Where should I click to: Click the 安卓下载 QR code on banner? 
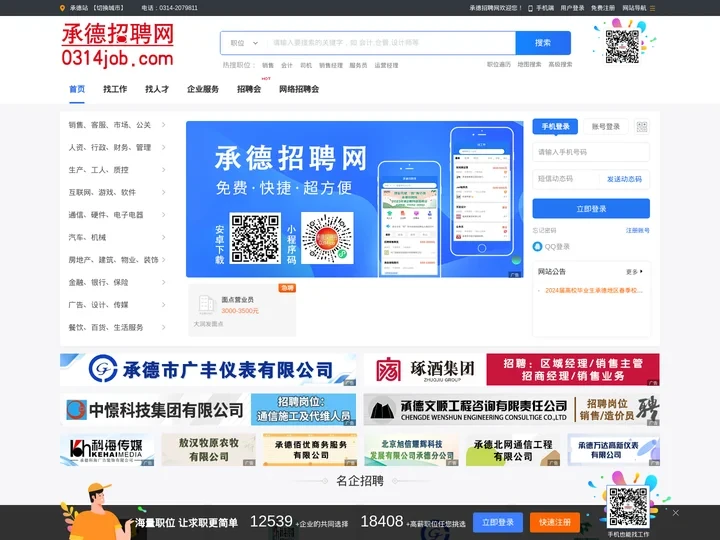255,238
